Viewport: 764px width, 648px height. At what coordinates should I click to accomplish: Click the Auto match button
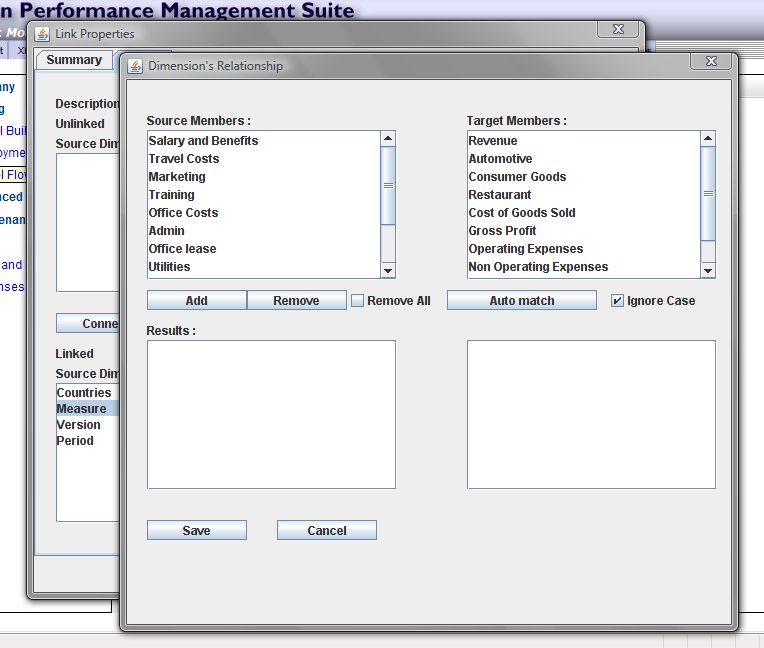coord(521,301)
